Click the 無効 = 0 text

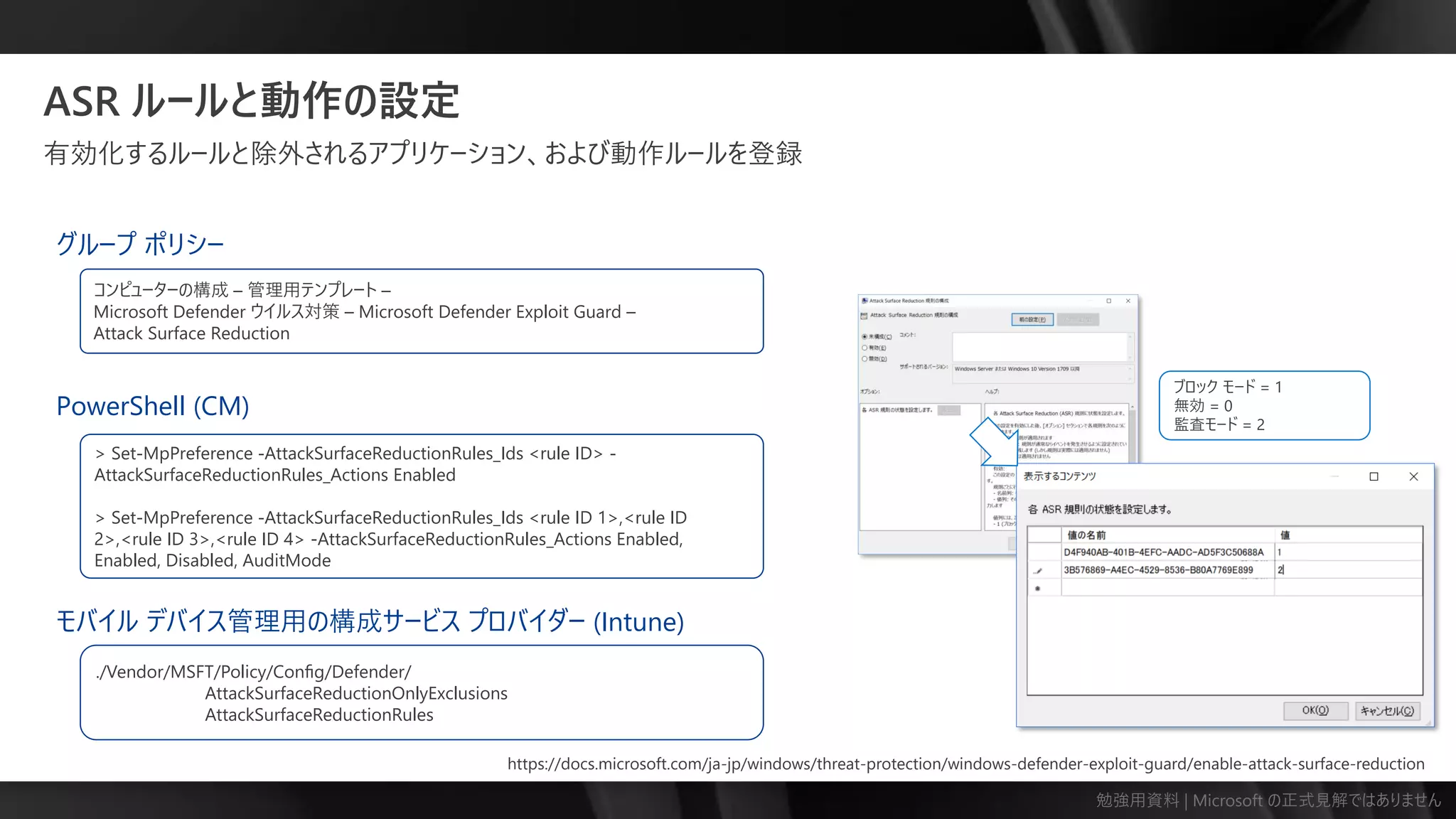click(1203, 405)
